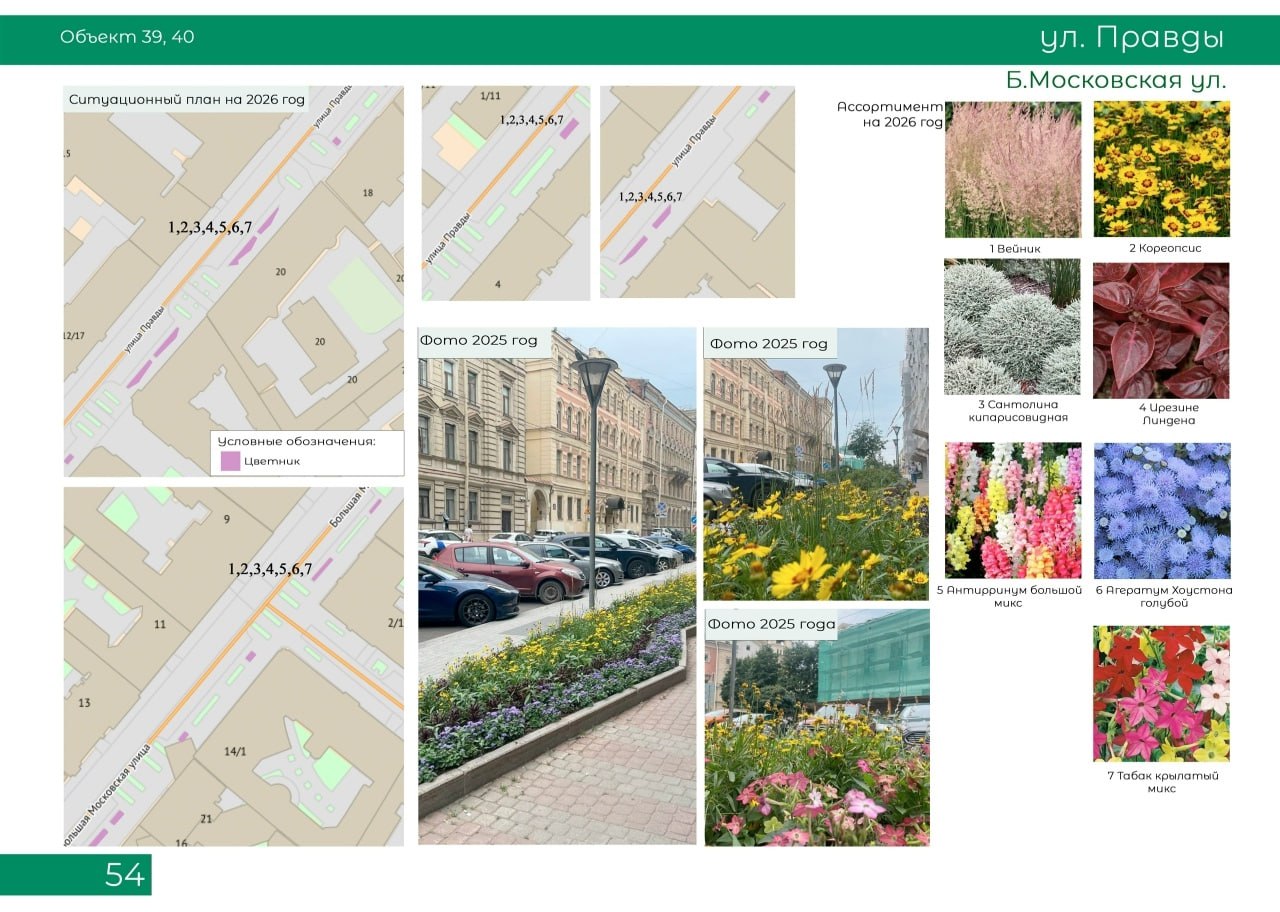
Task: Select the yellow Кореопсис flower photo
Action: pos(1161,169)
